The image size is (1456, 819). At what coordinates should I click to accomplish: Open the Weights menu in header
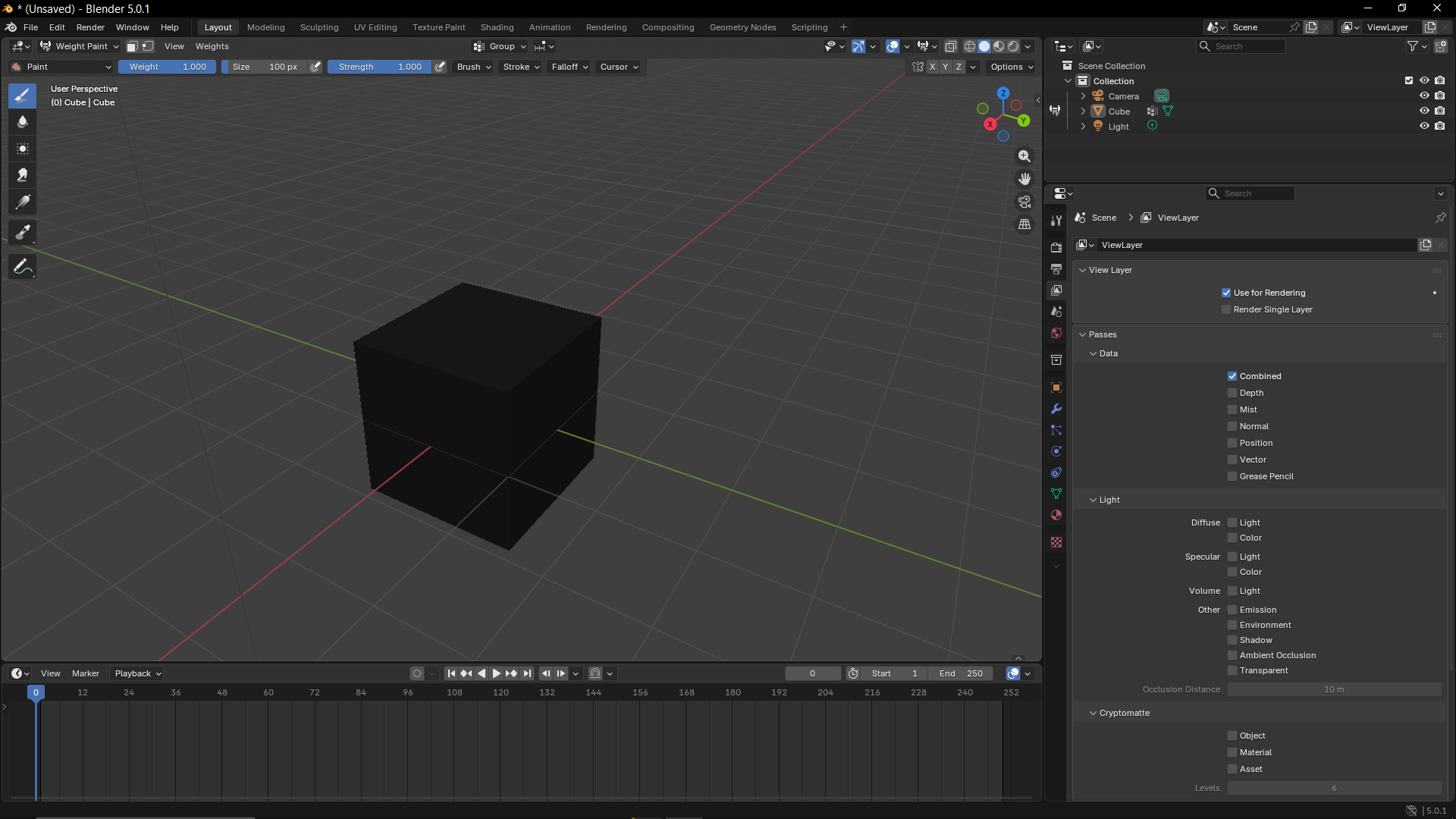coord(212,46)
